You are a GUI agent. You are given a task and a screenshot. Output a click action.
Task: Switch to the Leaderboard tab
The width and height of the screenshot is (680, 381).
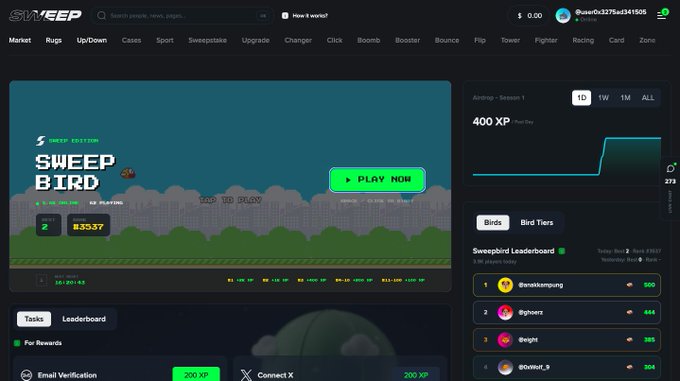[84, 319]
